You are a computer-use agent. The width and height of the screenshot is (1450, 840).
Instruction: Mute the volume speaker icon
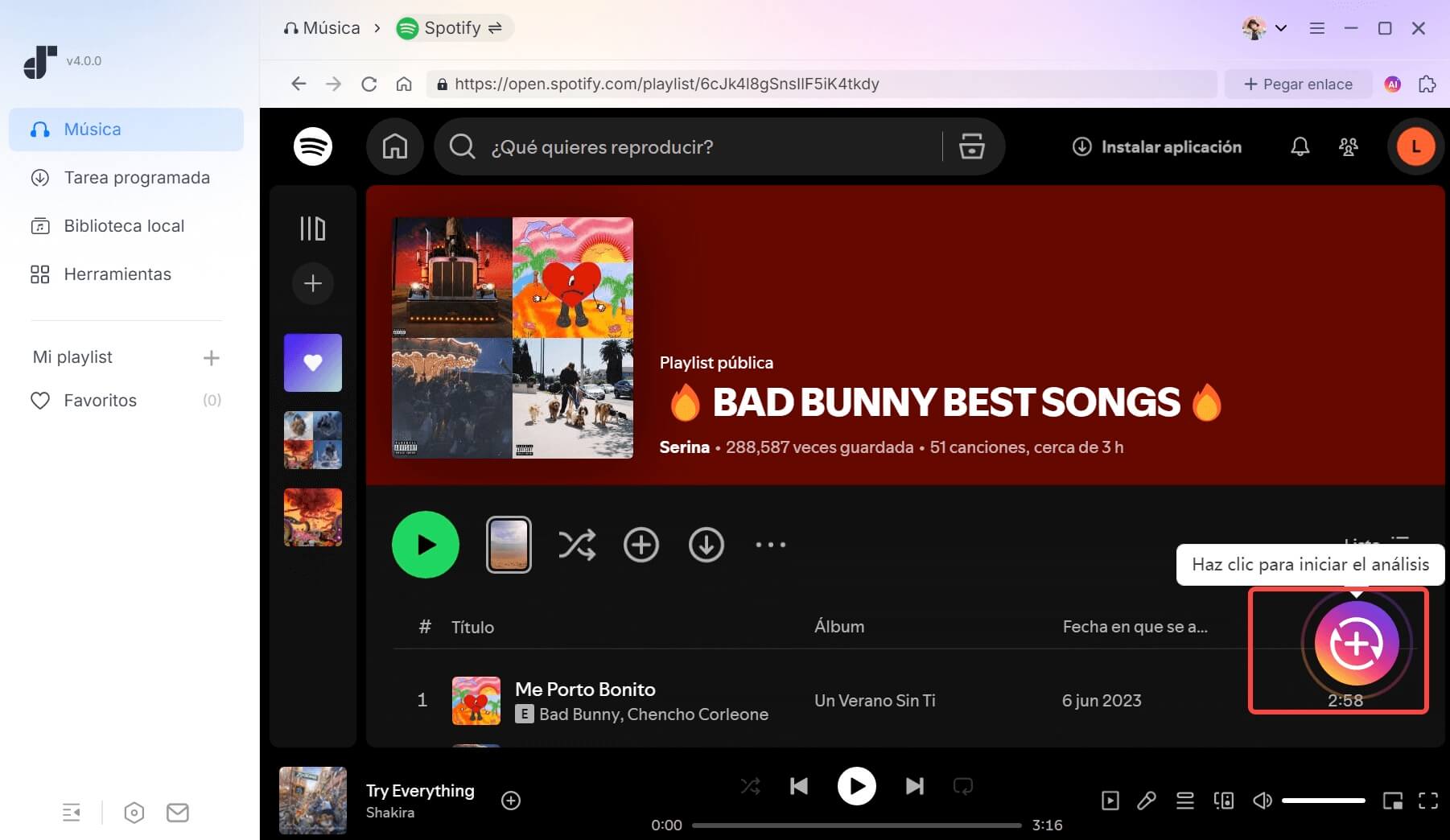tap(1262, 800)
